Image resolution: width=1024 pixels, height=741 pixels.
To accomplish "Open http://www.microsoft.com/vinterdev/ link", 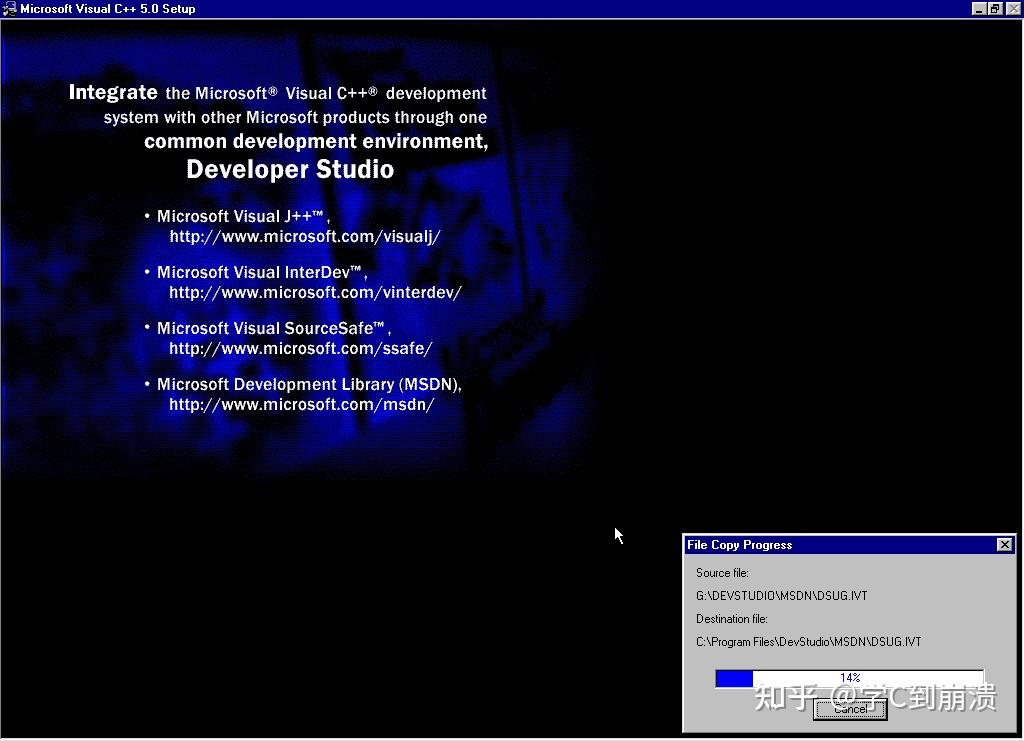I will point(315,292).
